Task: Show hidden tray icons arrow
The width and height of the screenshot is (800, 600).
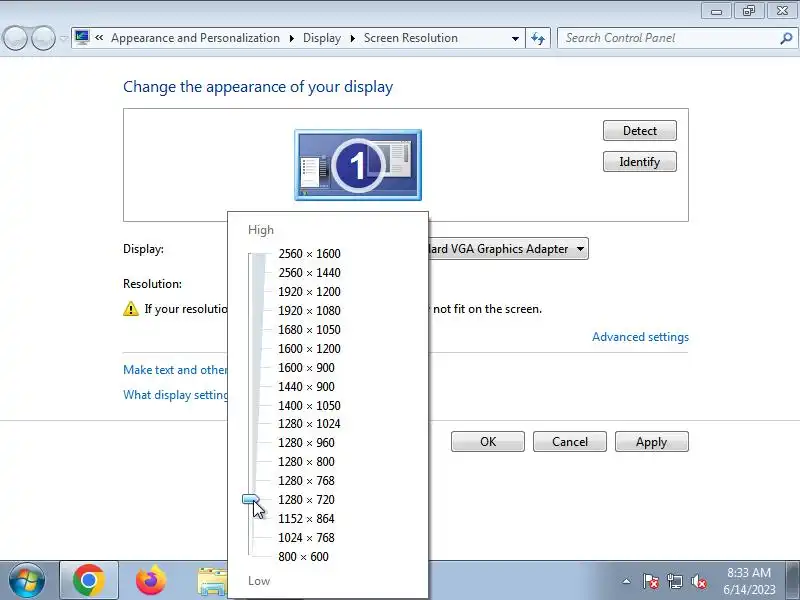Action: click(627, 581)
